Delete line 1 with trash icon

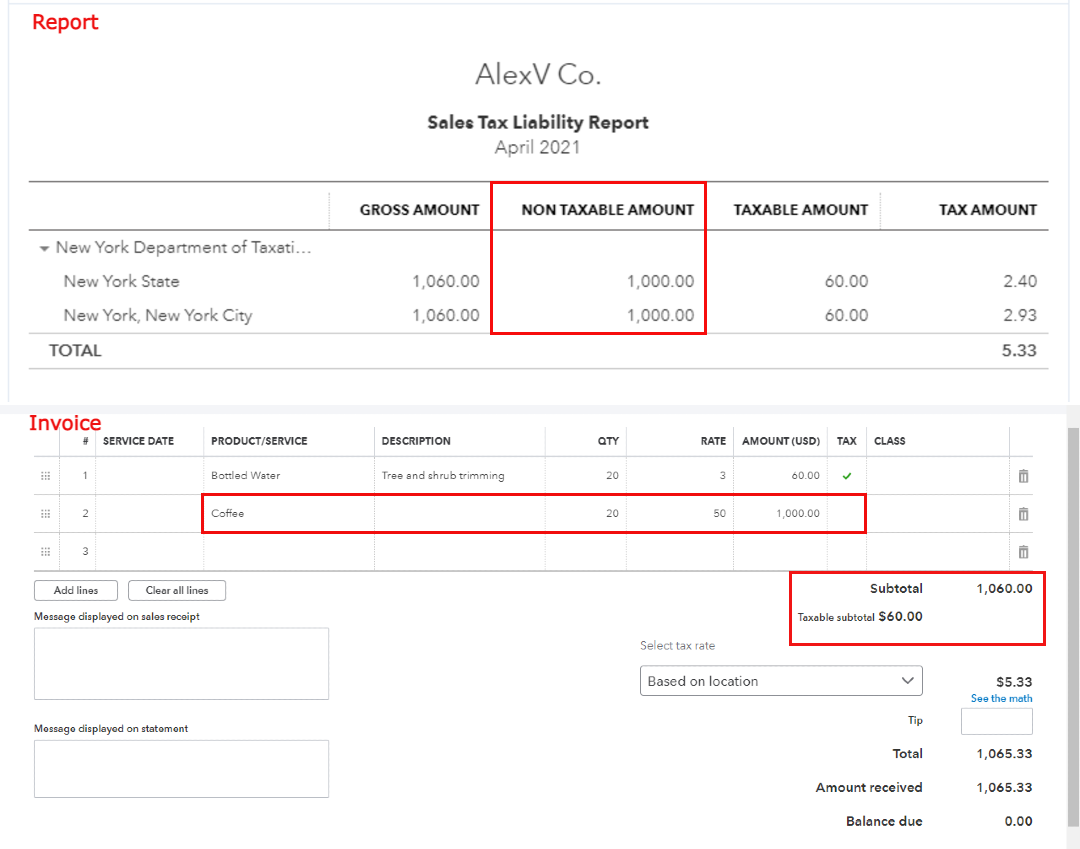(1023, 476)
